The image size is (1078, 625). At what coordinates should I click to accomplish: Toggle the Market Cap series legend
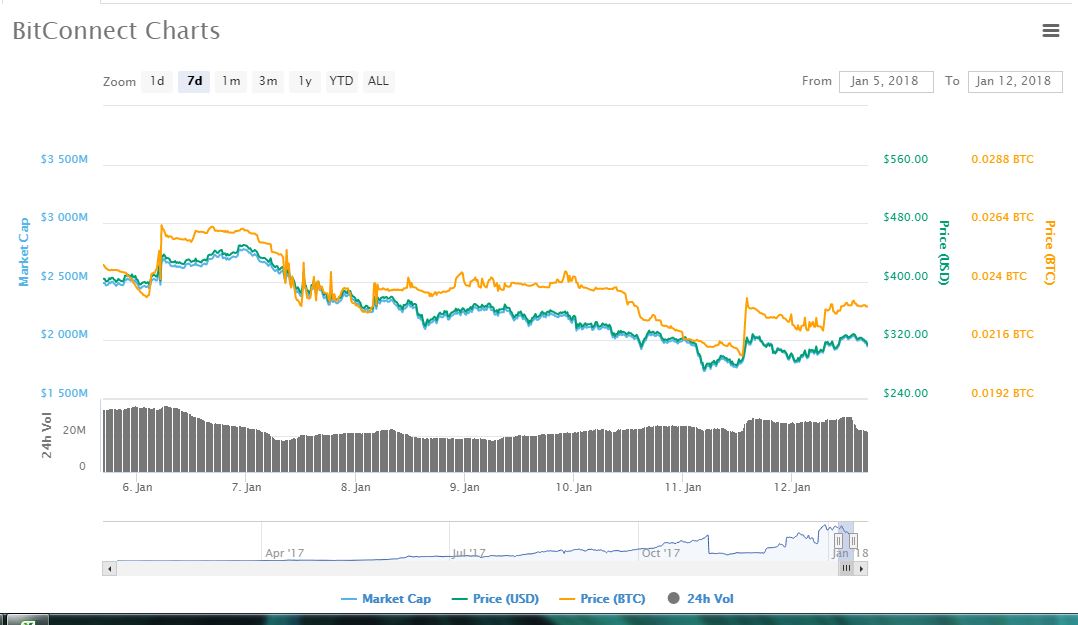pos(386,599)
